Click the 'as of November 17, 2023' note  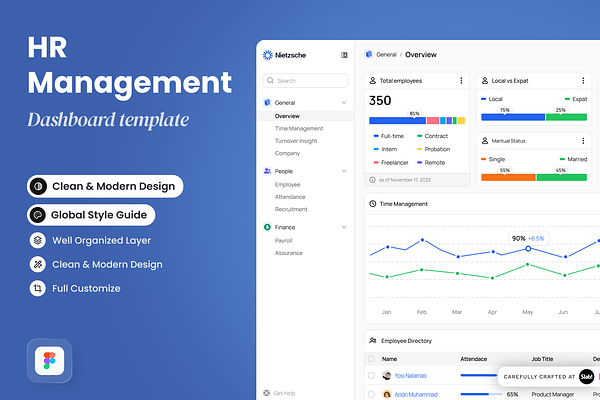[404, 180]
